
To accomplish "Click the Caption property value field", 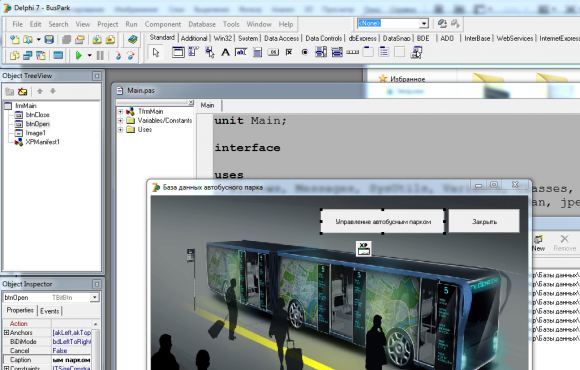I will coord(71,360).
